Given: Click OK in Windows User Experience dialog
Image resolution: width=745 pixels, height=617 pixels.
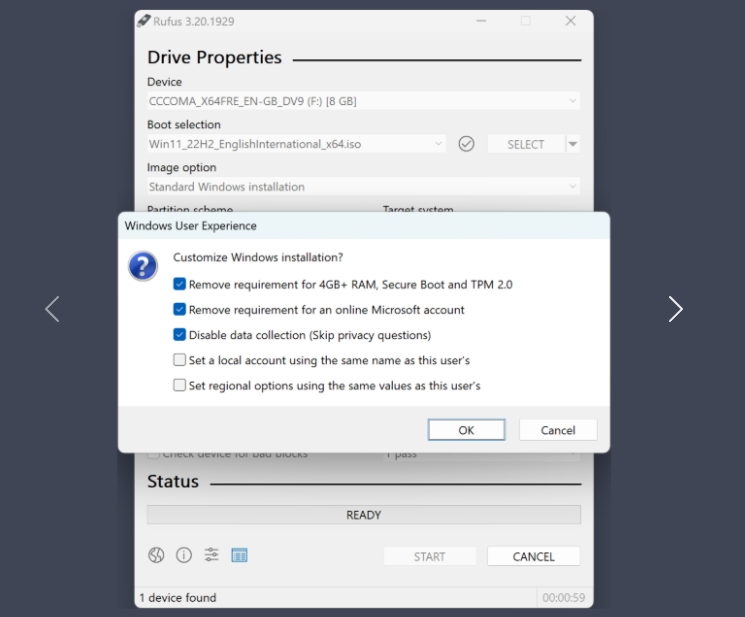Looking at the screenshot, I should [466, 430].
